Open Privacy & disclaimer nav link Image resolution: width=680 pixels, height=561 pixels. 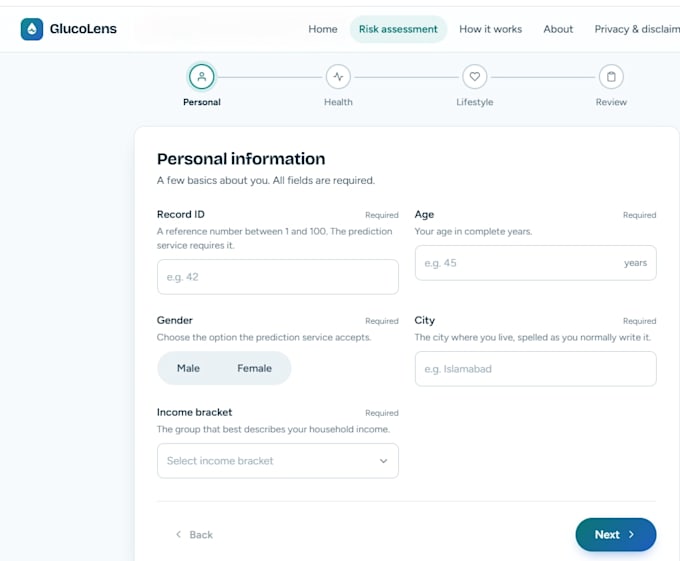pos(637,29)
